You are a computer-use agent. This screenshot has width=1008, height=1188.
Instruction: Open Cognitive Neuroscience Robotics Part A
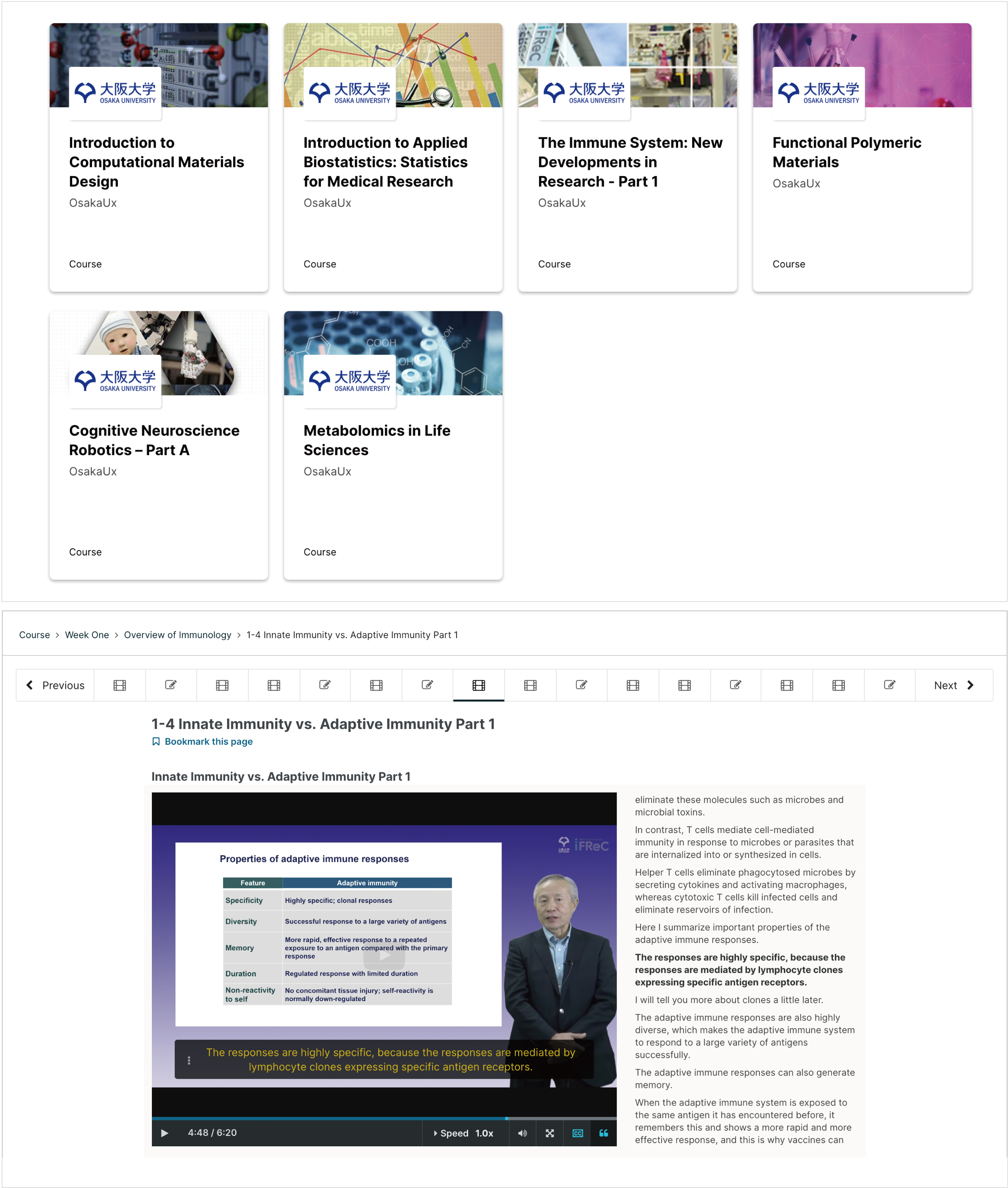tap(154, 440)
